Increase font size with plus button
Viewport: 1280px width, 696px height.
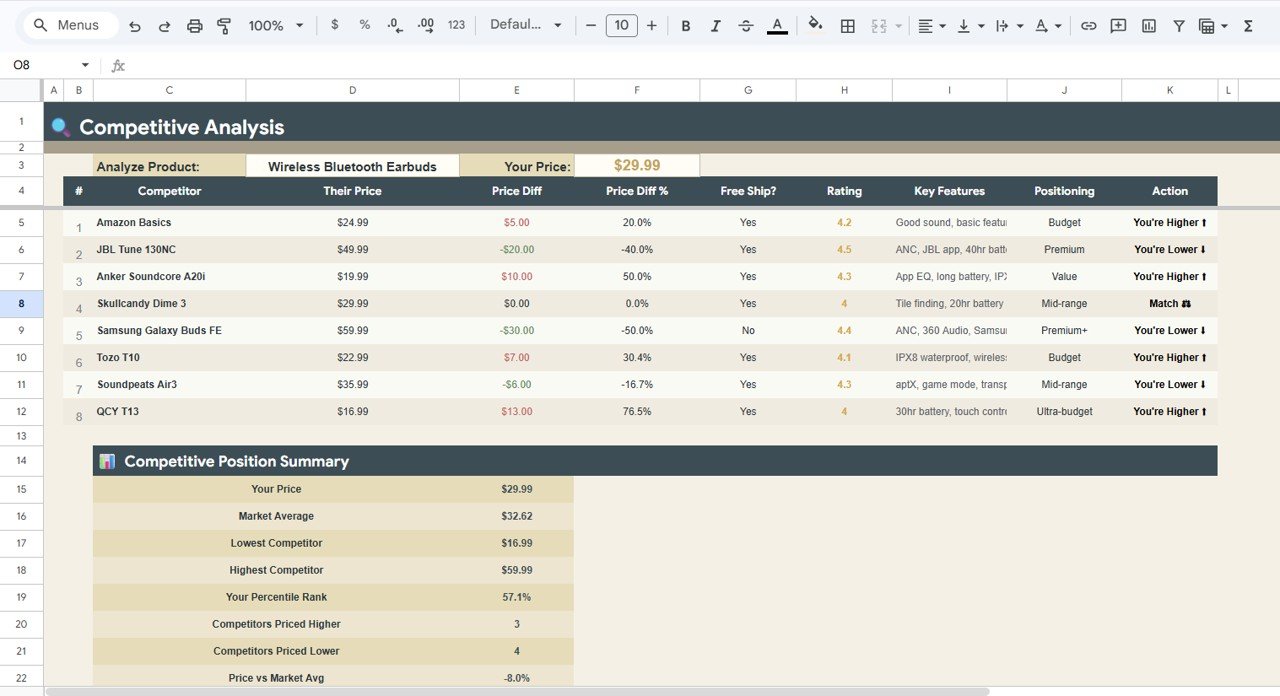pyautogui.click(x=651, y=25)
